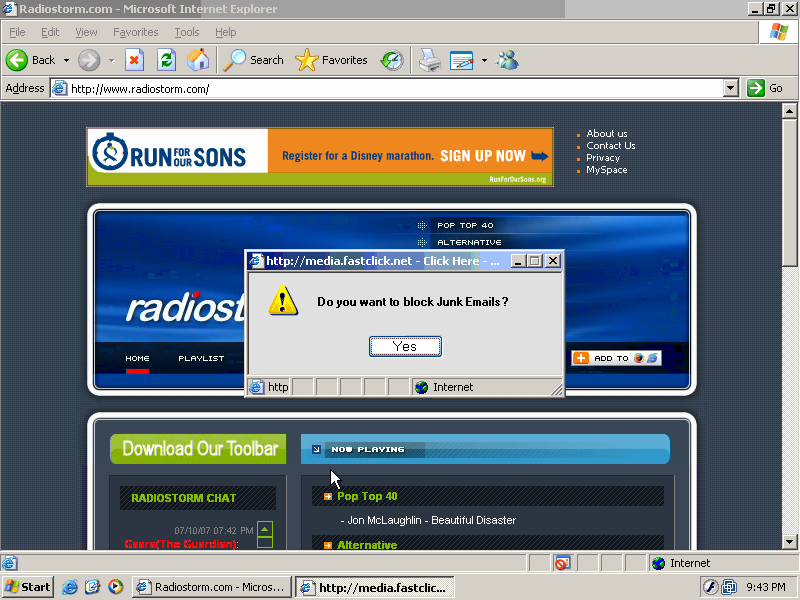Viewport: 800px width, 600px height.
Task: Switch to the Radiostorm.com taskbar window
Action: tap(212, 587)
